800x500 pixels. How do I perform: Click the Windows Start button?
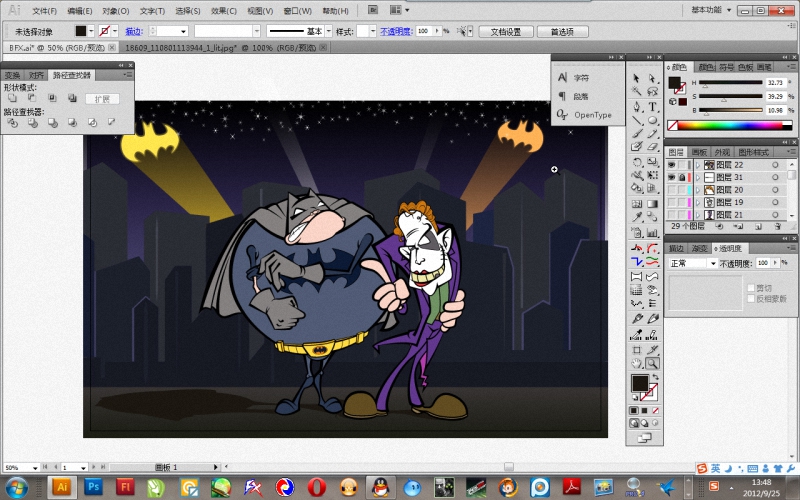pyautogui.click(x=17, y=488)
